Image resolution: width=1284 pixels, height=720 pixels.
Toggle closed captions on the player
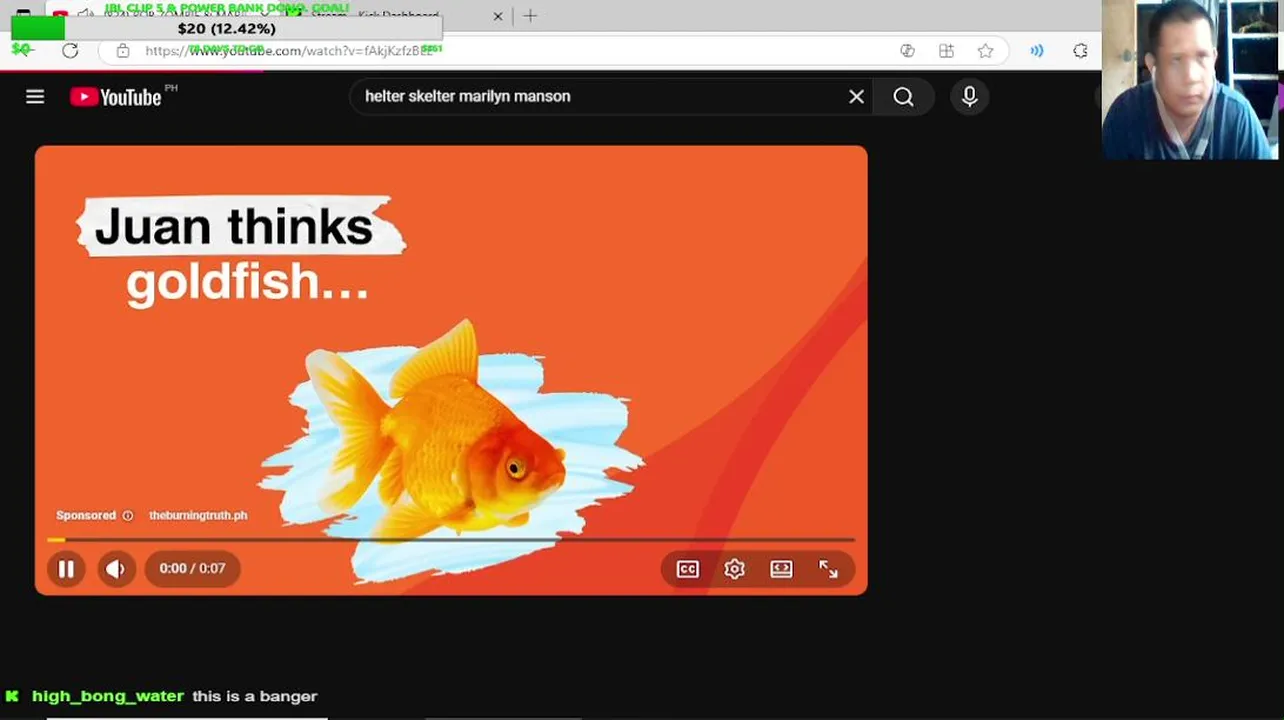[x=688, y=569]
